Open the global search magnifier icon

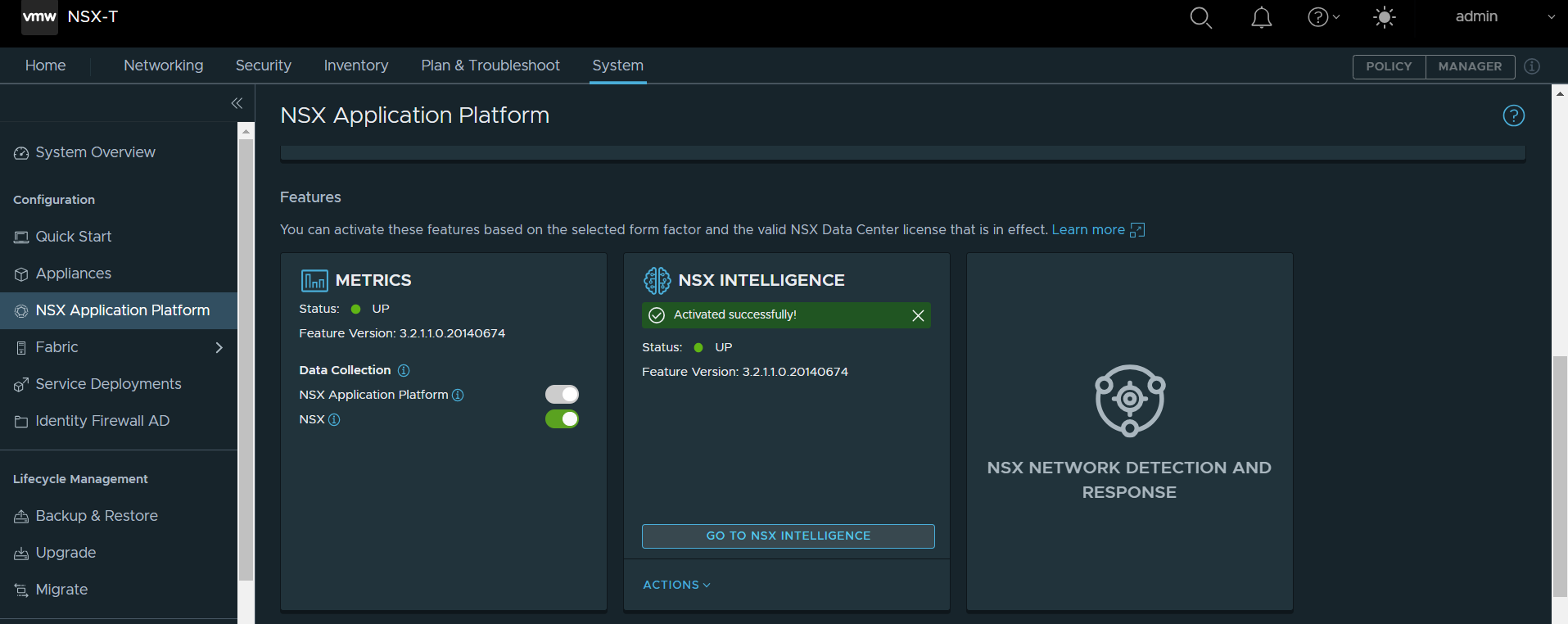click(1200, 17)
